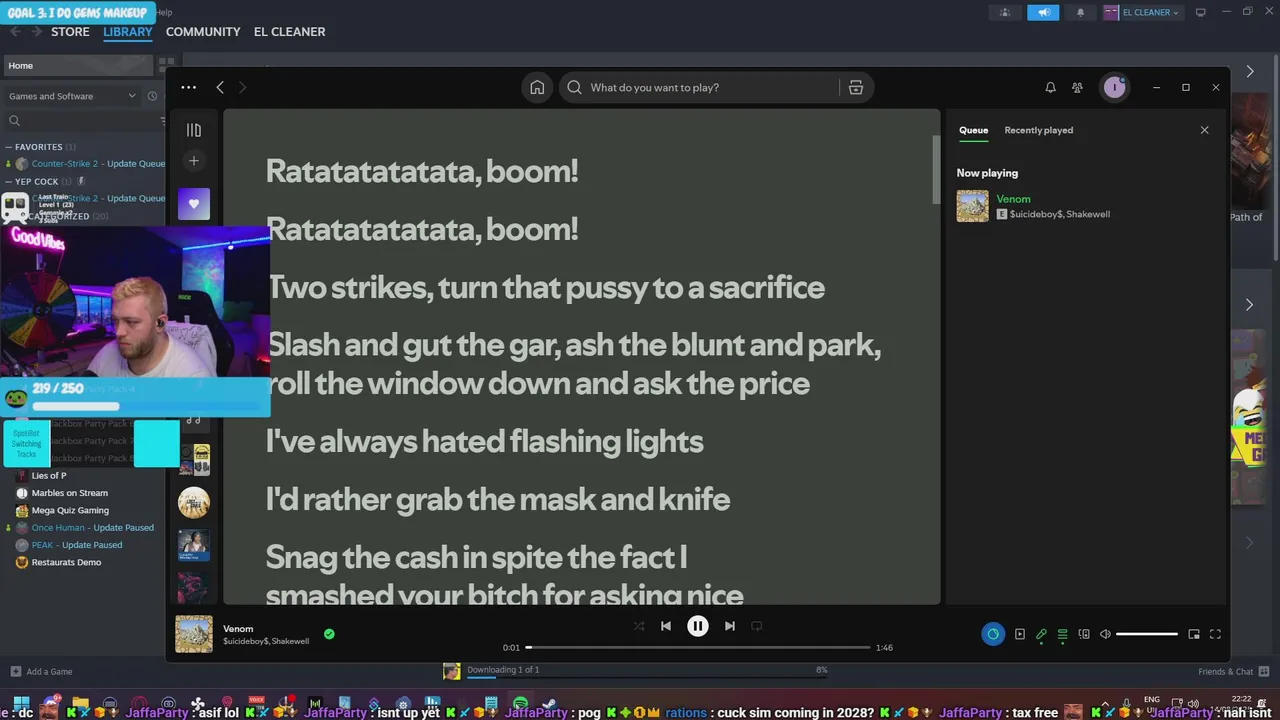Collapse FAVORITES category in Steam library
The width and height of the screenshot is (1280, 720).
[9, 147]
